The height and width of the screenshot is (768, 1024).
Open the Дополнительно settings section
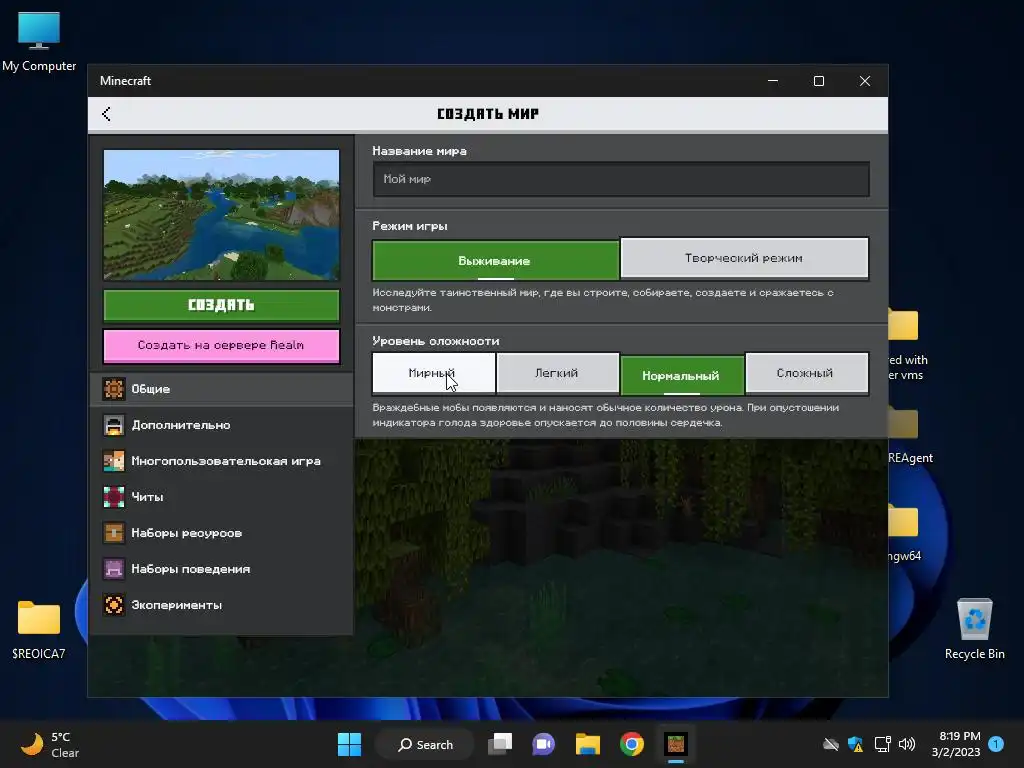(221, 425)
